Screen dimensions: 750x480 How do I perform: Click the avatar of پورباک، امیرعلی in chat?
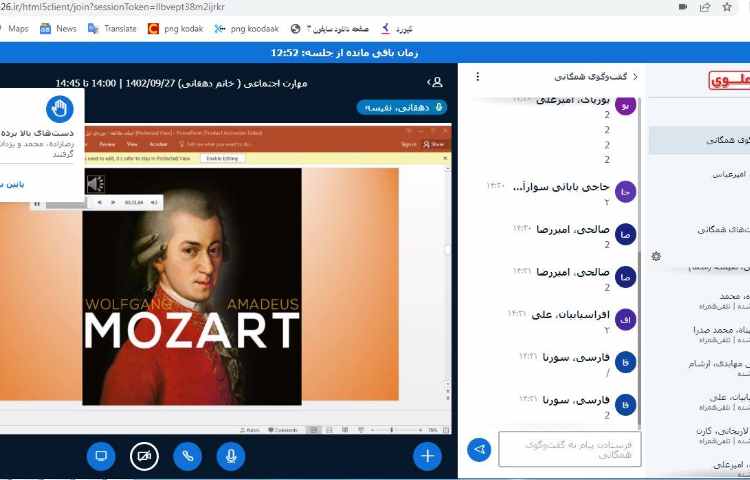(625, 106)
